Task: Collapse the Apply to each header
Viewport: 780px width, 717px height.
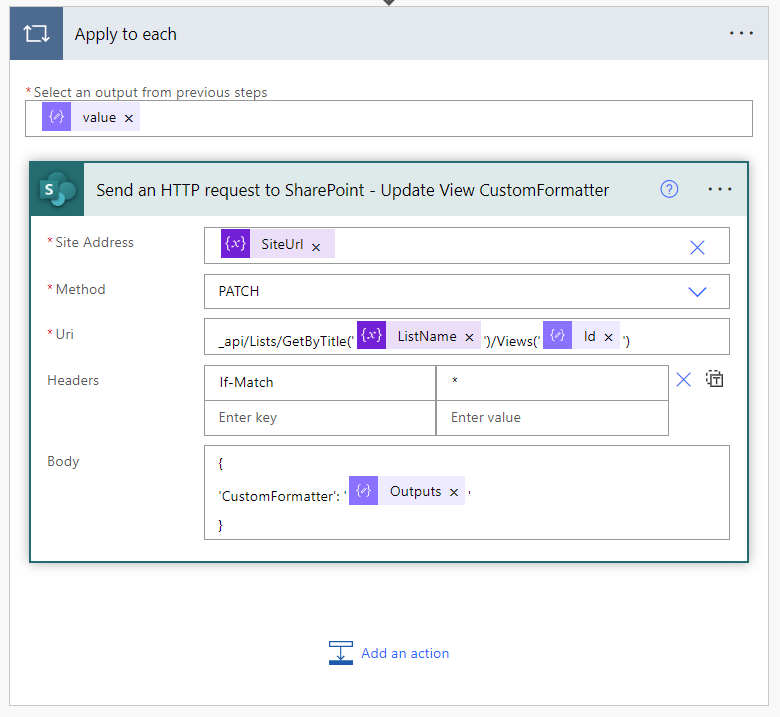Action: (x=400, y=34)
